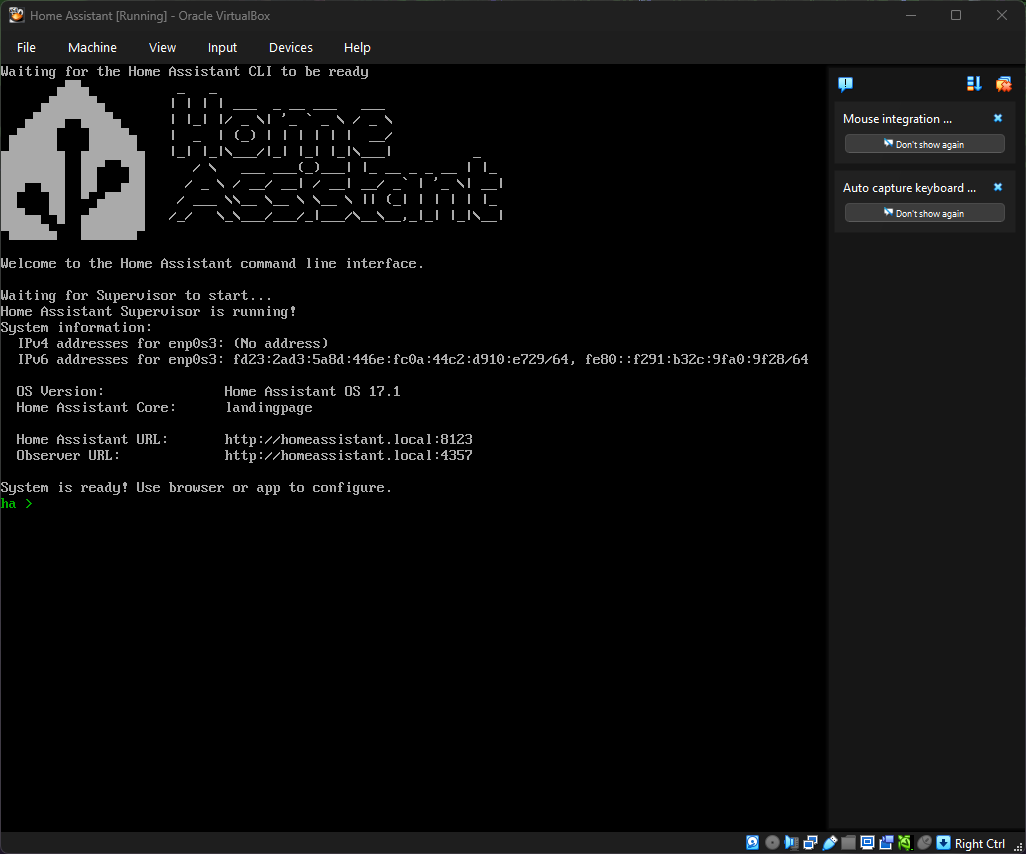Open the Devices menu
The height and width of the screenshot is (854, 1026).
click(x=290, y=47)
